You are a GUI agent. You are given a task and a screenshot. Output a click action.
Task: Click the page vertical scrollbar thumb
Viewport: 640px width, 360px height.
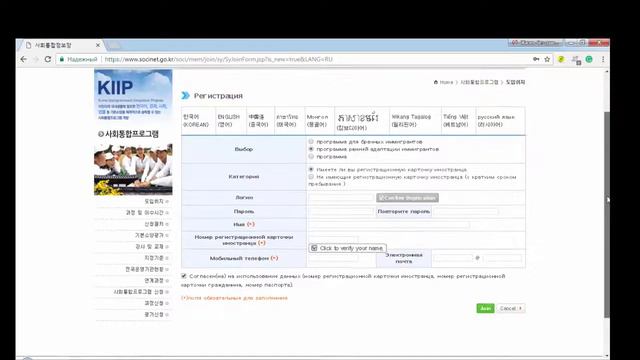pos(607,214)
